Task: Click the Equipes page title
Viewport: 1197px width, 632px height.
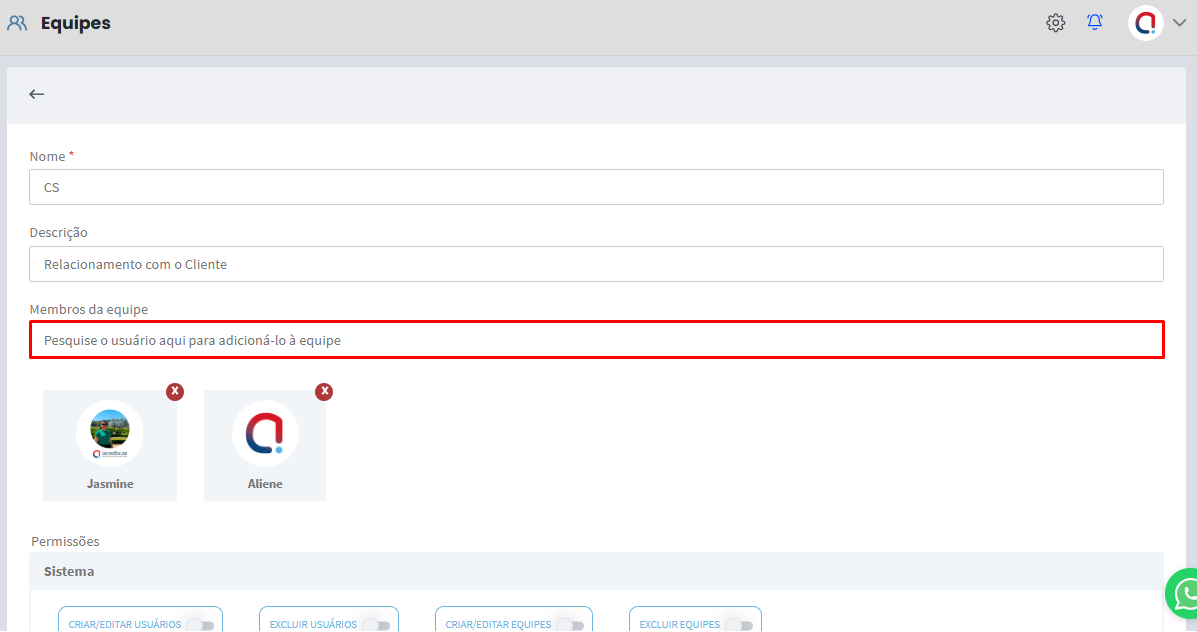Action: (76, 23)
